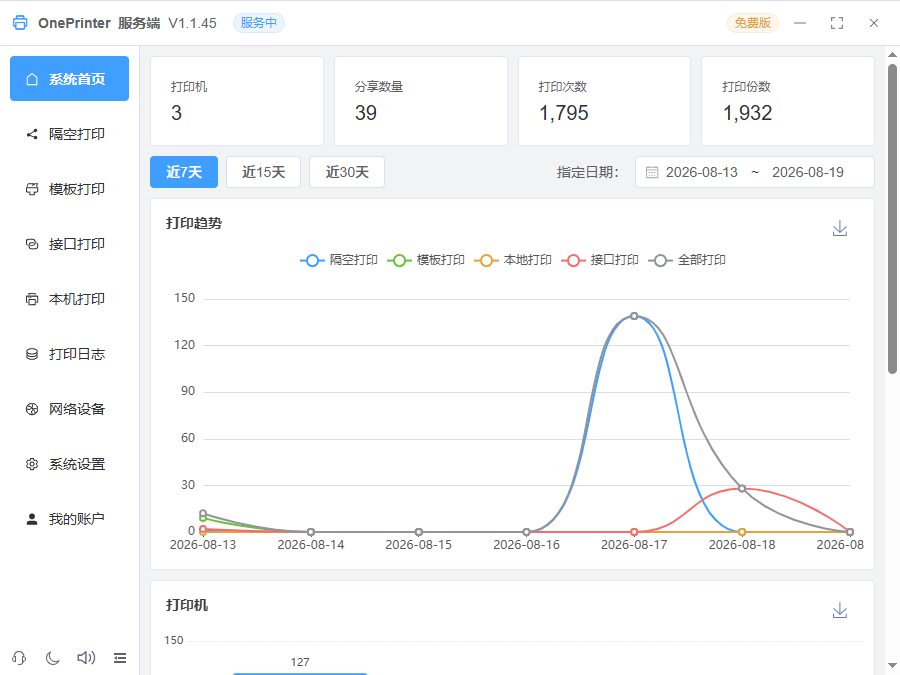
Task: Open the 隔空打印 menu label
Action: click(76, 134)
